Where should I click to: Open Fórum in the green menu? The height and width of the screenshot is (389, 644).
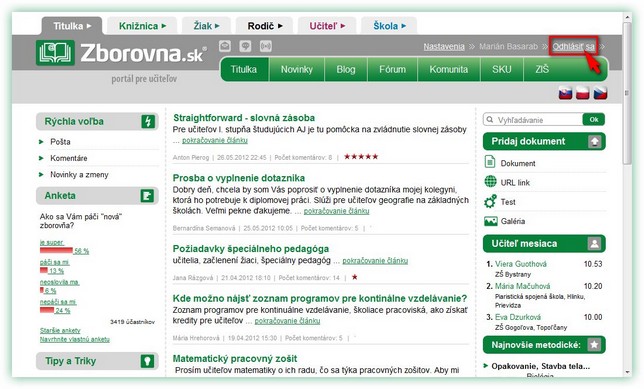click(392, 69)
